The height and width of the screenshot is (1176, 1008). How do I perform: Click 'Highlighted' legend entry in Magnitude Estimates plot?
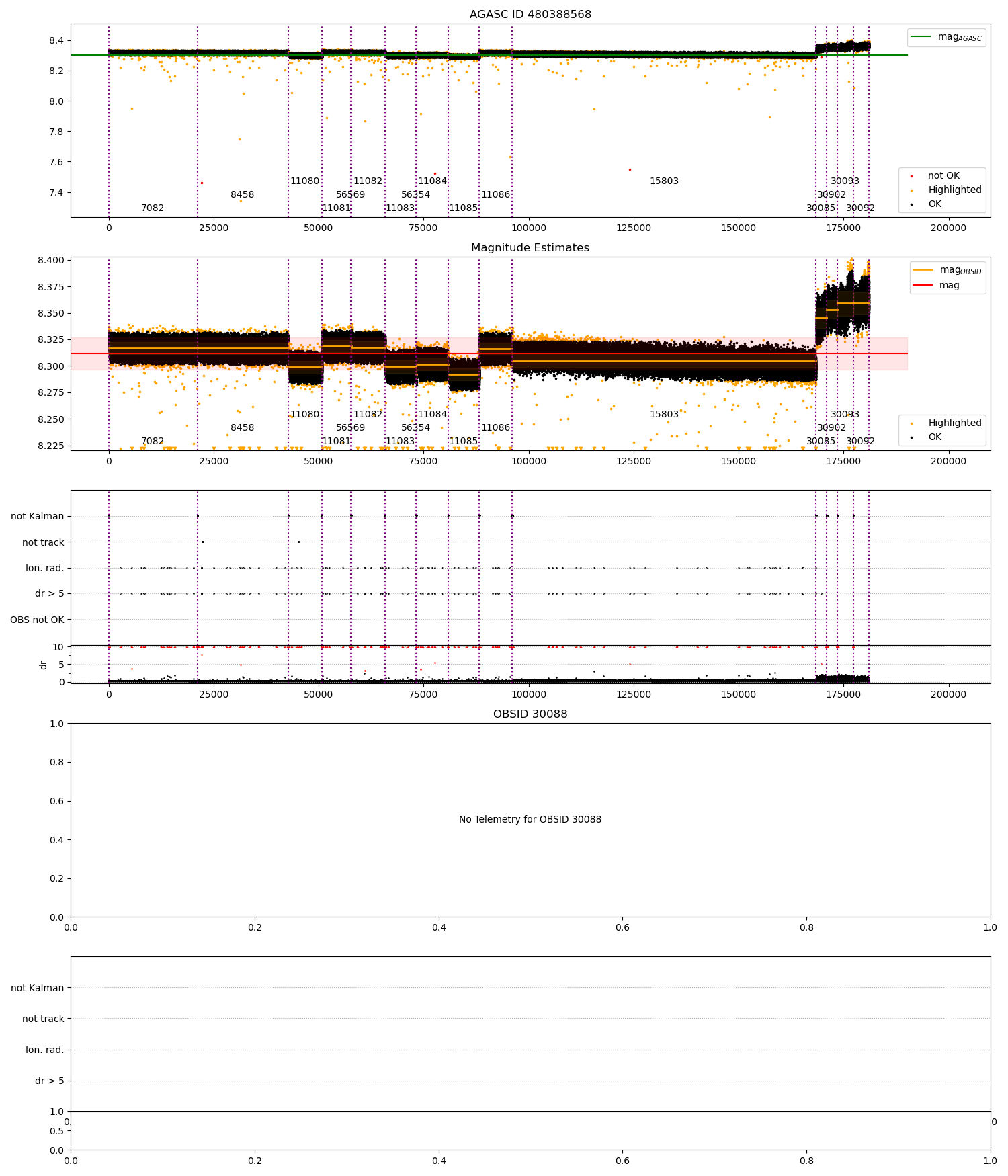[955, 423]
